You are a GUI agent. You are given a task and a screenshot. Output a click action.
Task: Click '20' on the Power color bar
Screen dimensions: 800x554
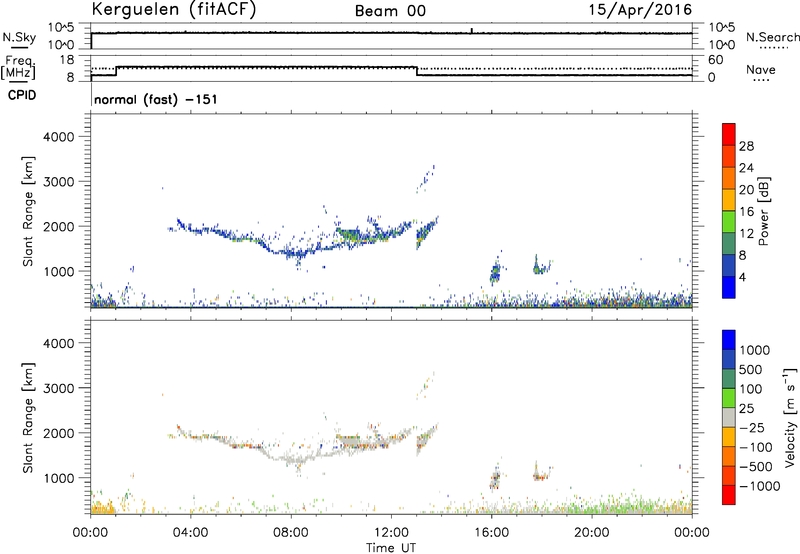[x=746, y=190]
